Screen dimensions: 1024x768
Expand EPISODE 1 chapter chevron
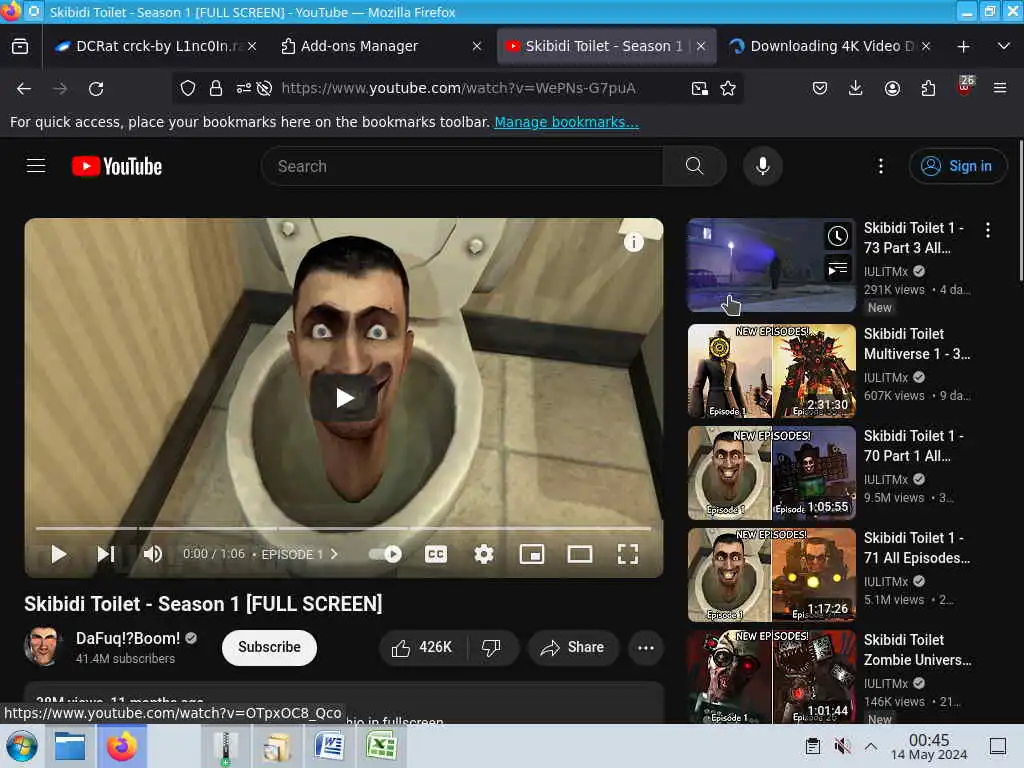(x=334, y=554)
